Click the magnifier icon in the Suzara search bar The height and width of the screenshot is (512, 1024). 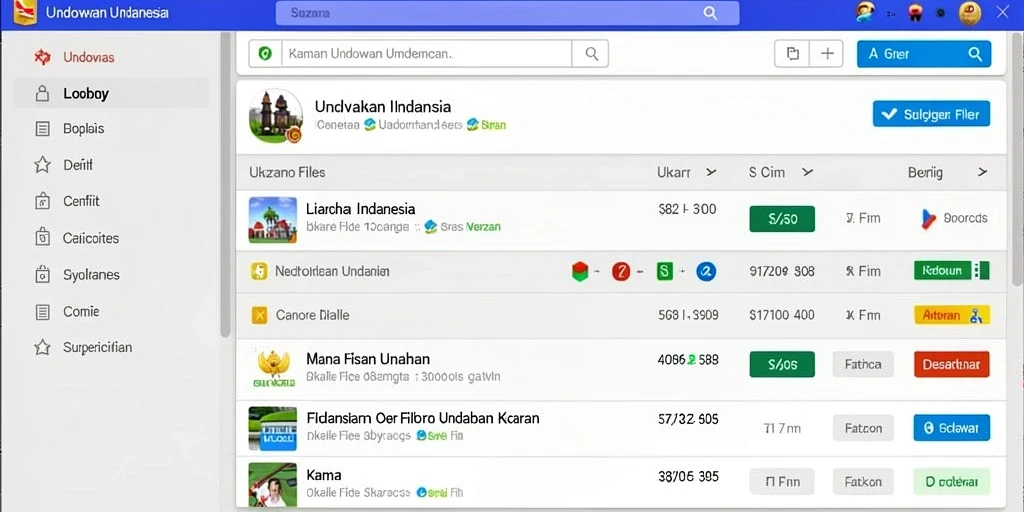tap(711, 13)
